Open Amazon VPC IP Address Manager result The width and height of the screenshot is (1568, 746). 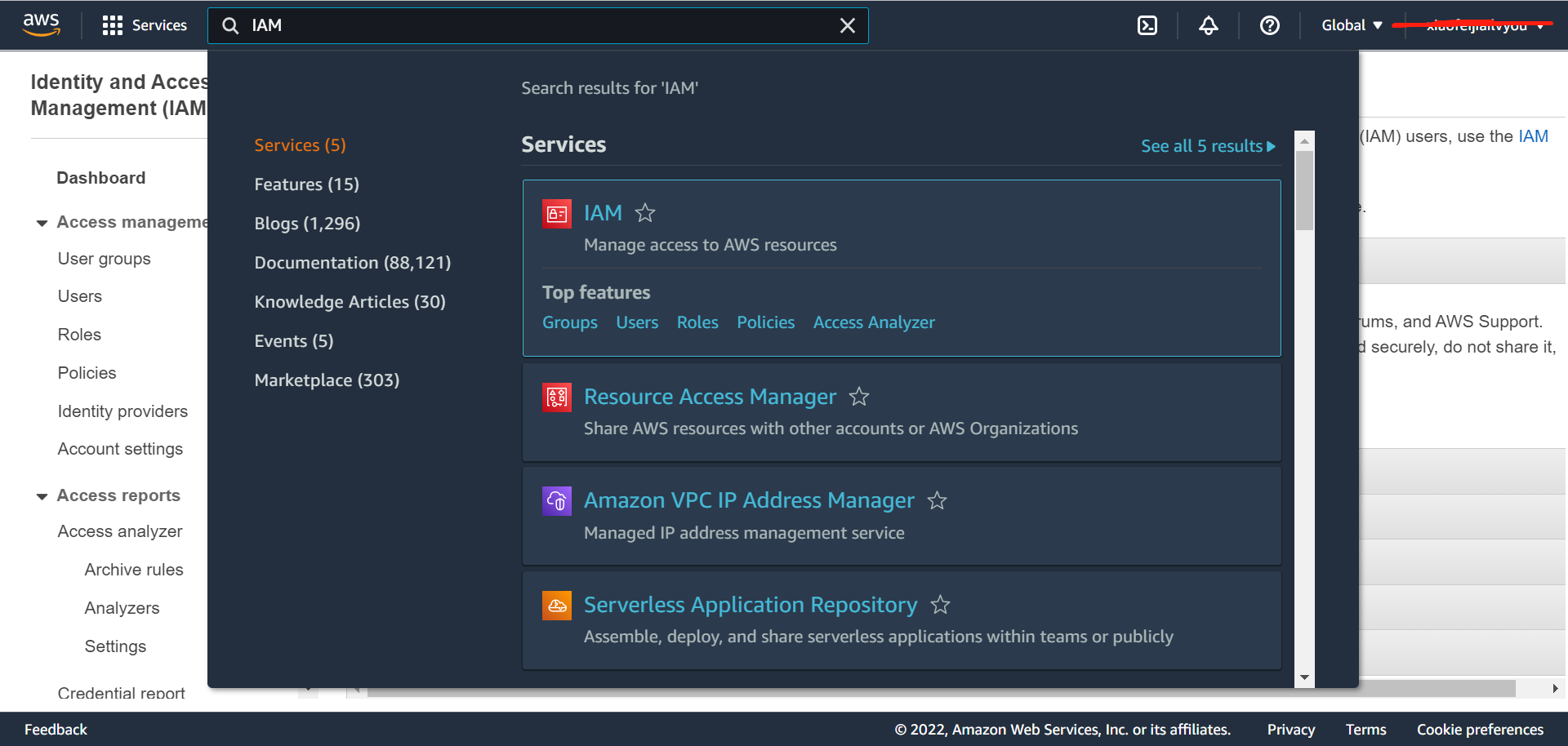749,500
